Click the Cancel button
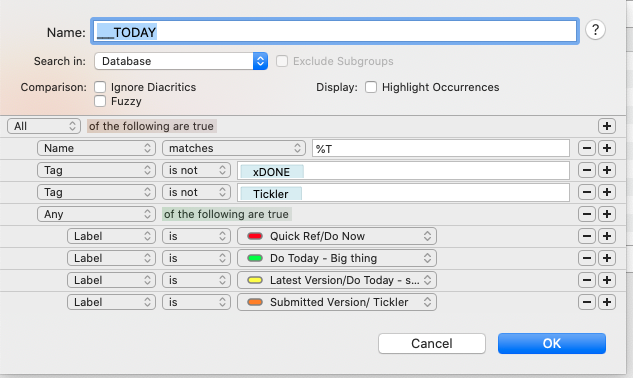This screenshot has width=633, height=378. [x=432, y=344]
